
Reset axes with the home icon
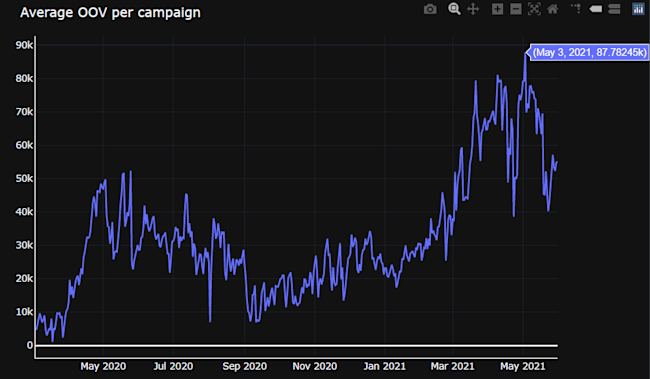[x=553, y=9]
